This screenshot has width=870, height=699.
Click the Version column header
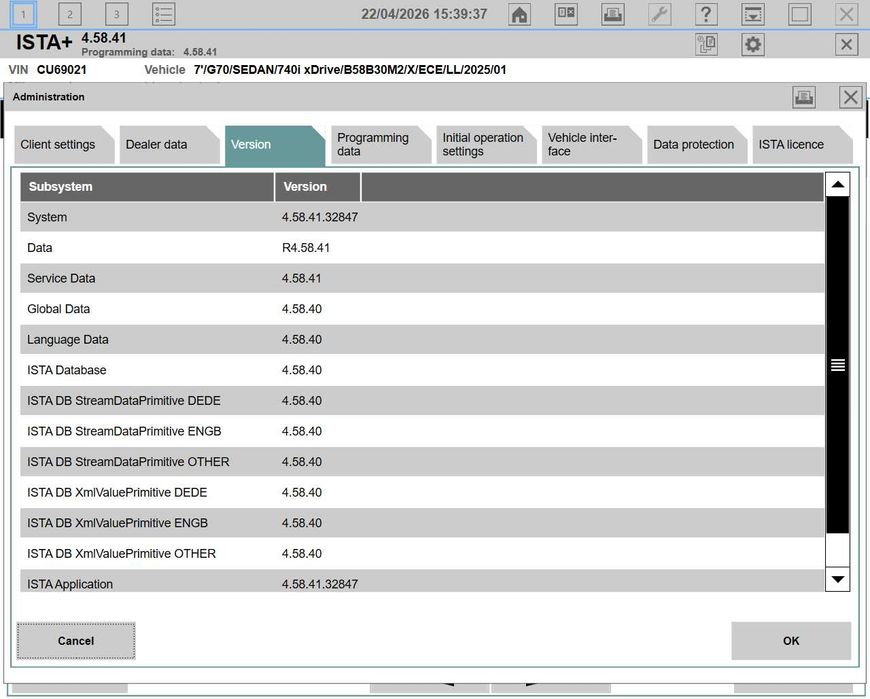click(x=318, y=187)
